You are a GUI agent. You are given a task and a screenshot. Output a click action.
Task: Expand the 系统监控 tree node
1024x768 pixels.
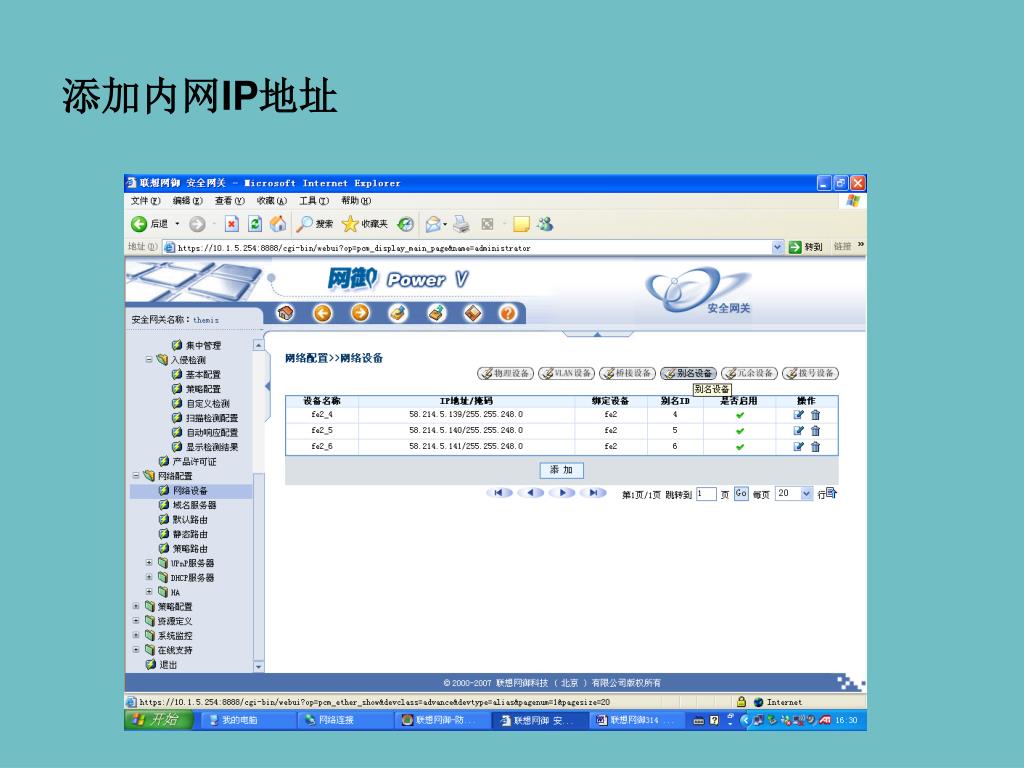point(136,635)
